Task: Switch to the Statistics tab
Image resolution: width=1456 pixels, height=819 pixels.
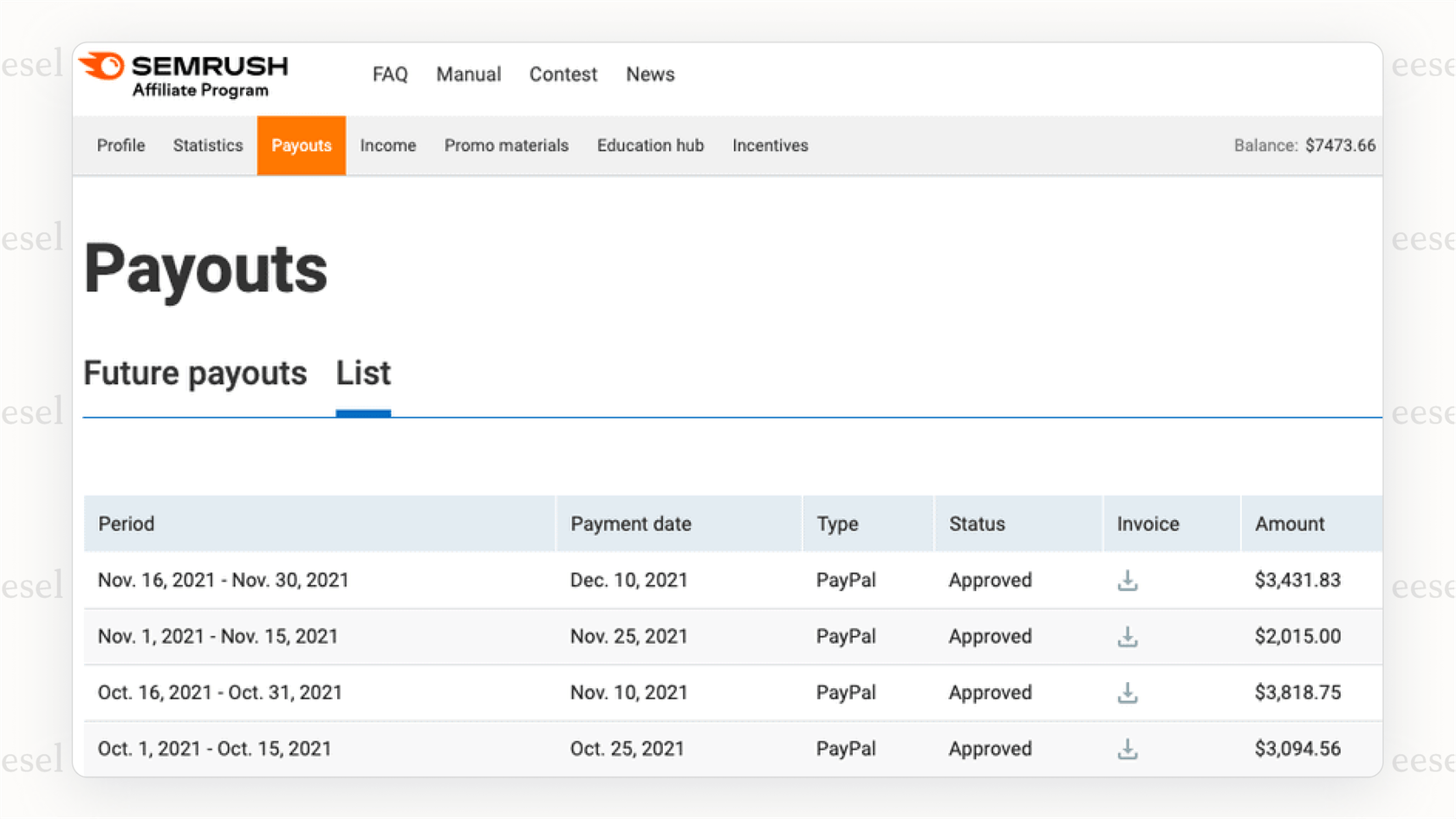Action: (x=208, y=146)
